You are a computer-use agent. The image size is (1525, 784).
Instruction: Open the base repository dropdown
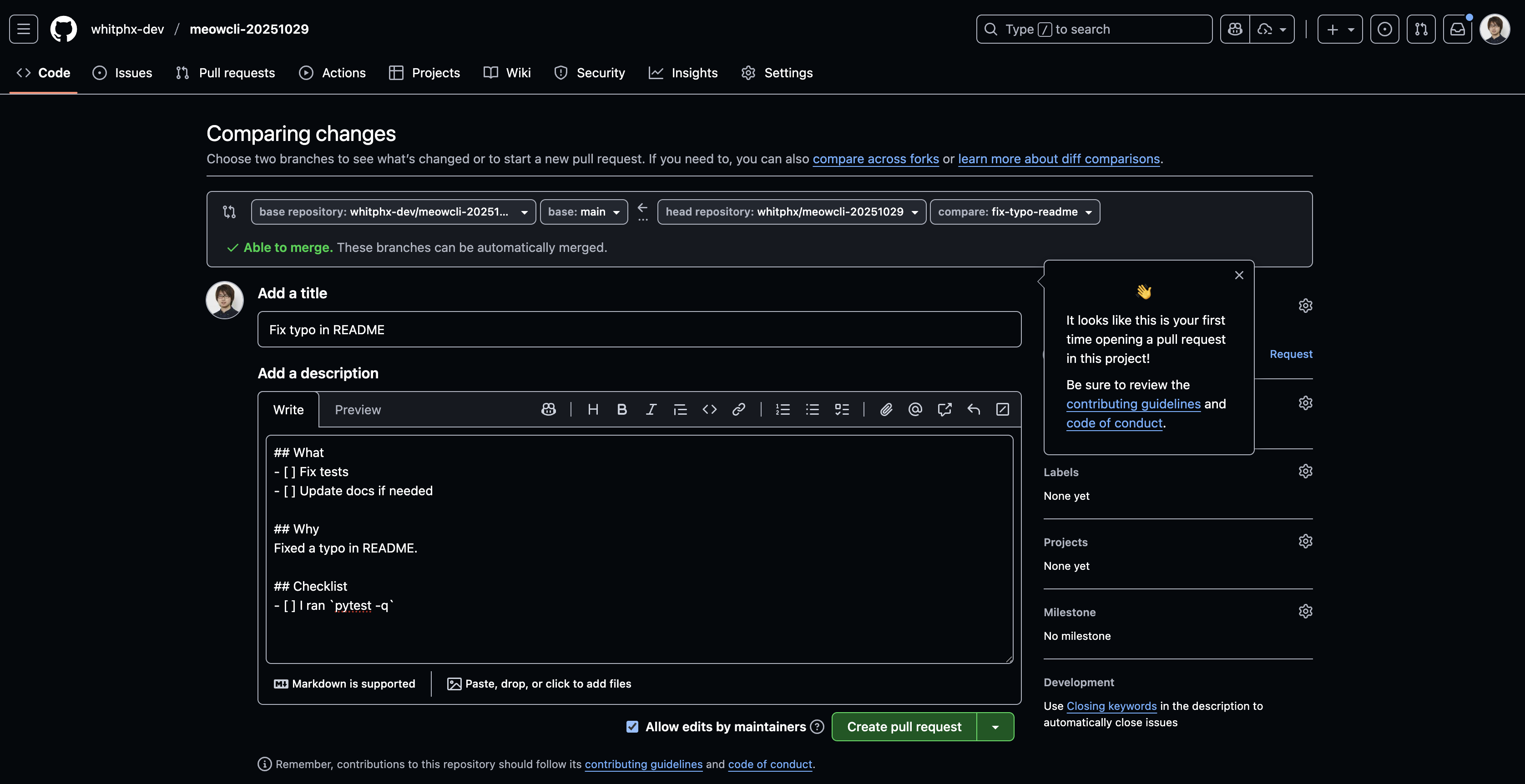click(x=393, y=212)
